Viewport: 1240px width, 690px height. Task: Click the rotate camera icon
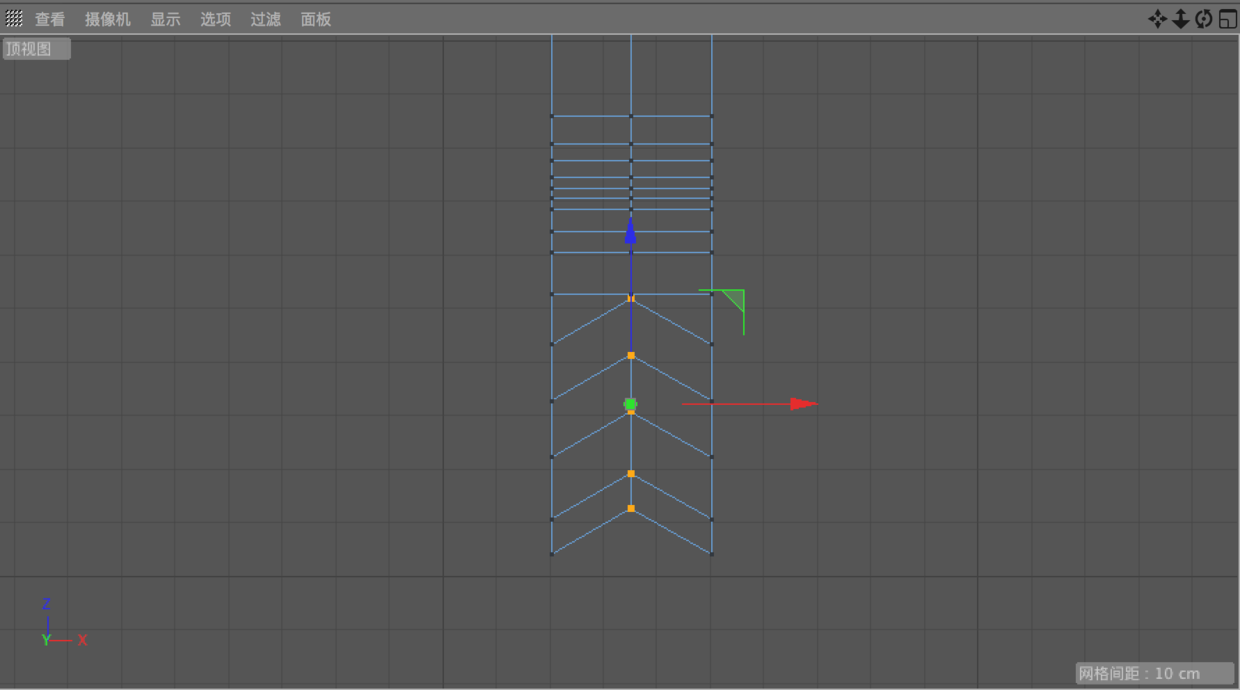(1204, 19)
